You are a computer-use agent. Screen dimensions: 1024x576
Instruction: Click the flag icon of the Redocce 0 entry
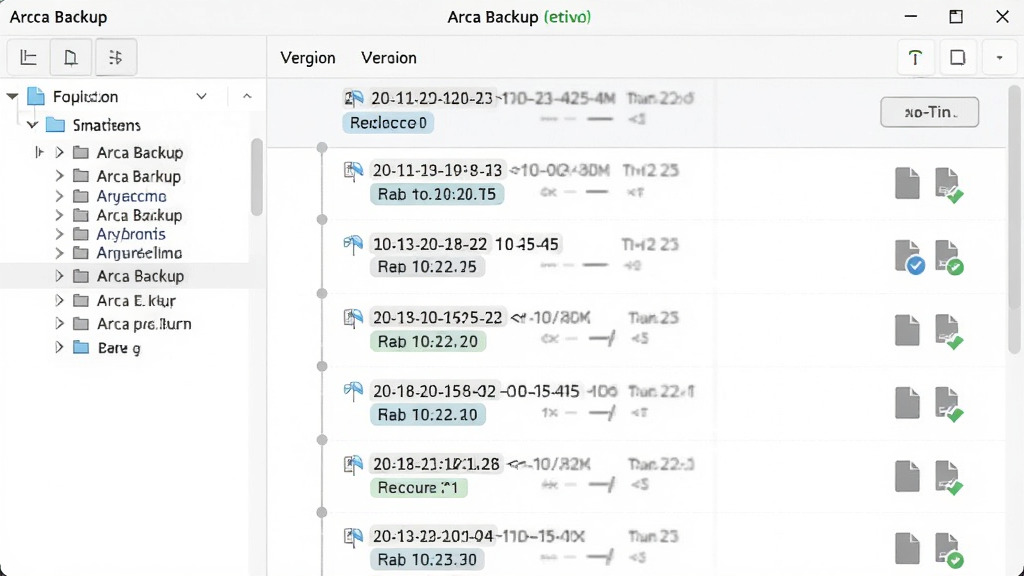pyautogui.click(x=353, y=99)
